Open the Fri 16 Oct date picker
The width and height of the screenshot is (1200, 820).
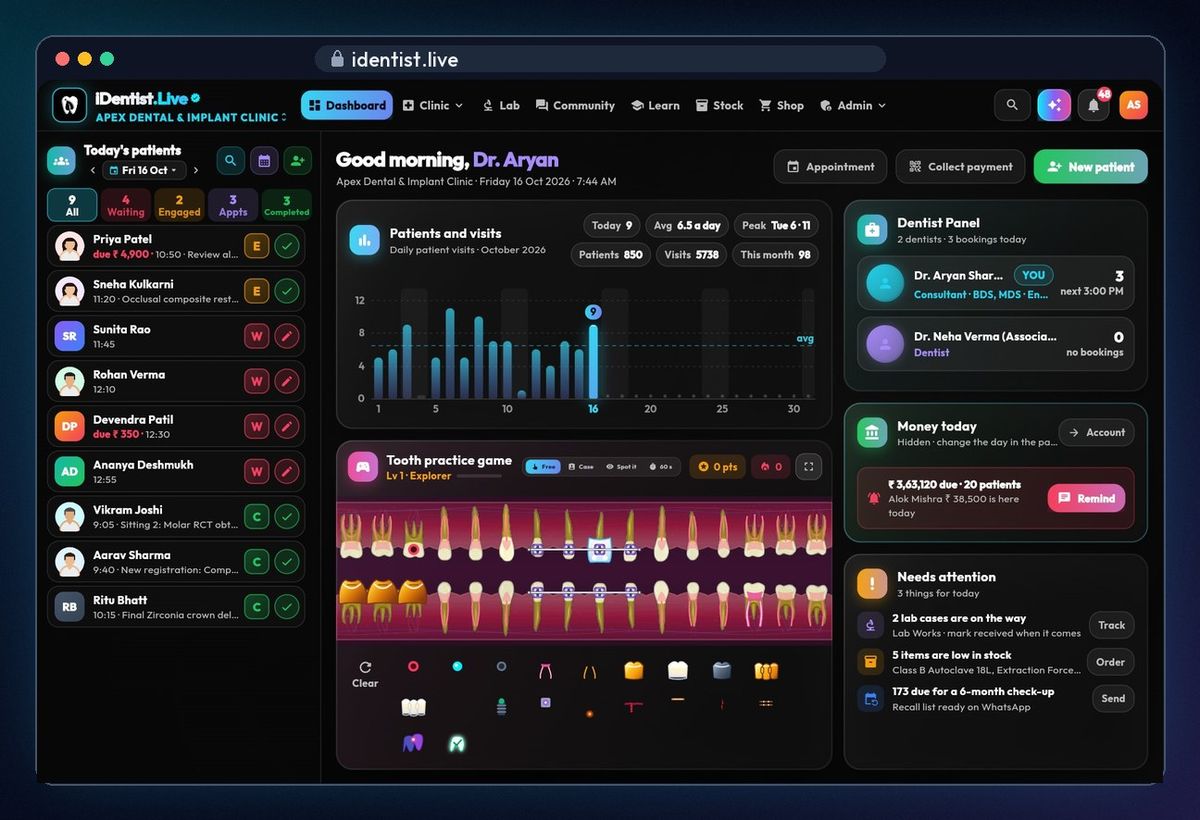click(145, 171)
